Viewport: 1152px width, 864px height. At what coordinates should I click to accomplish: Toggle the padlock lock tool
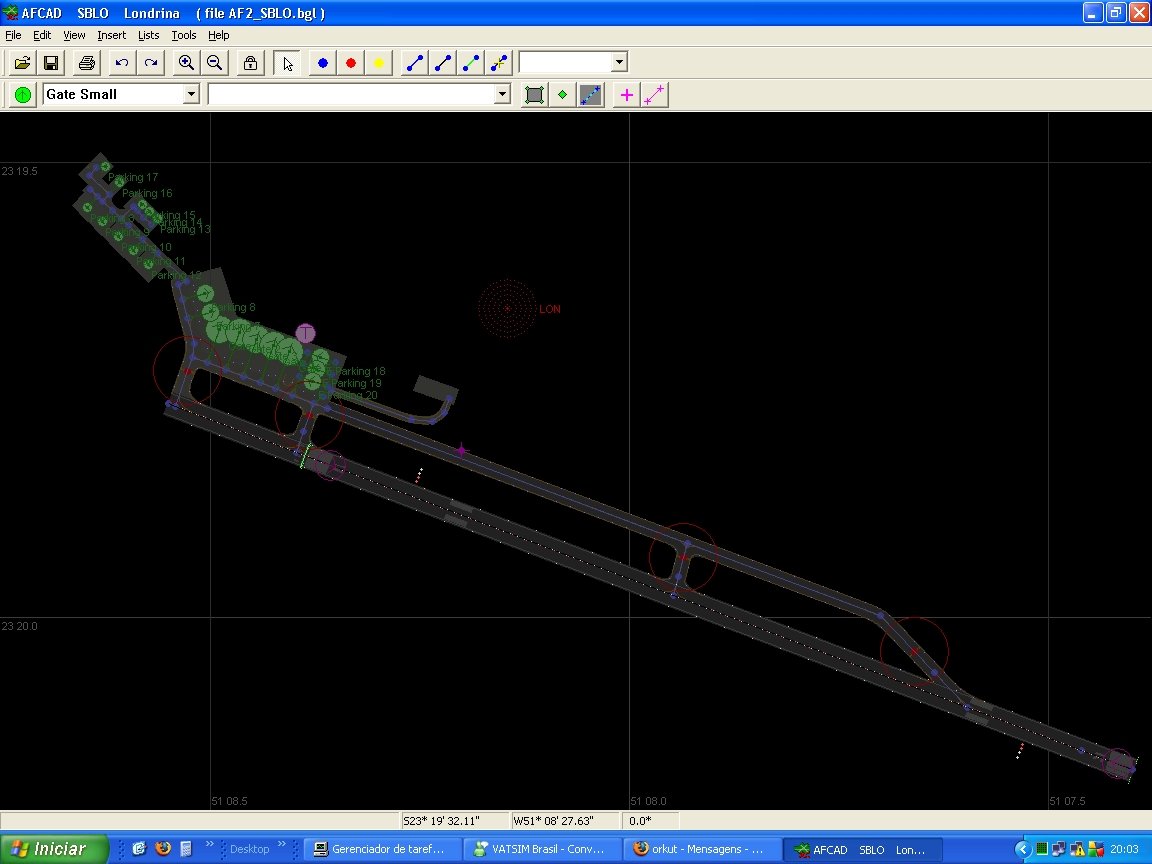[x=251, y=63]
